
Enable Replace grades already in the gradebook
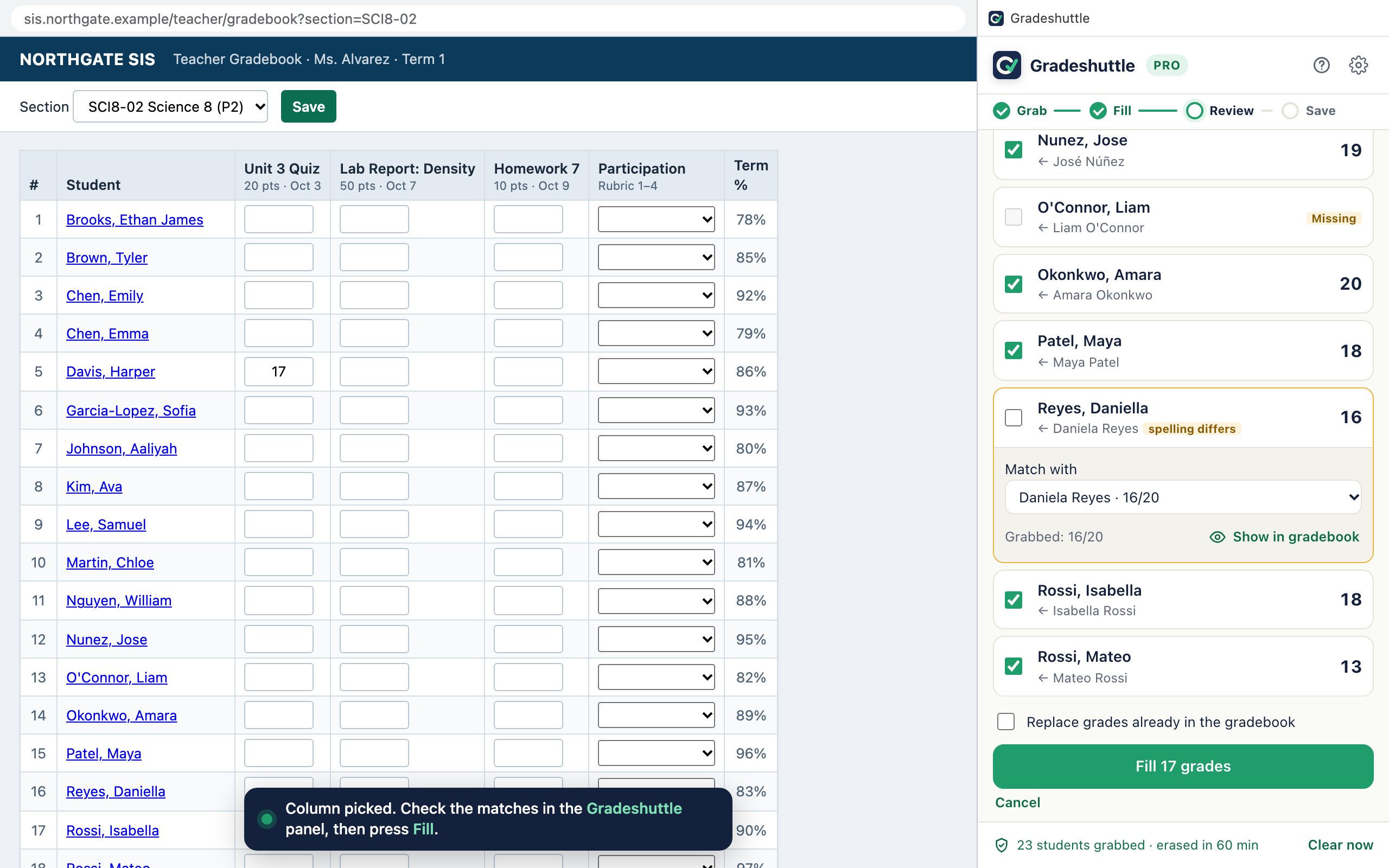click(1005, 722)
